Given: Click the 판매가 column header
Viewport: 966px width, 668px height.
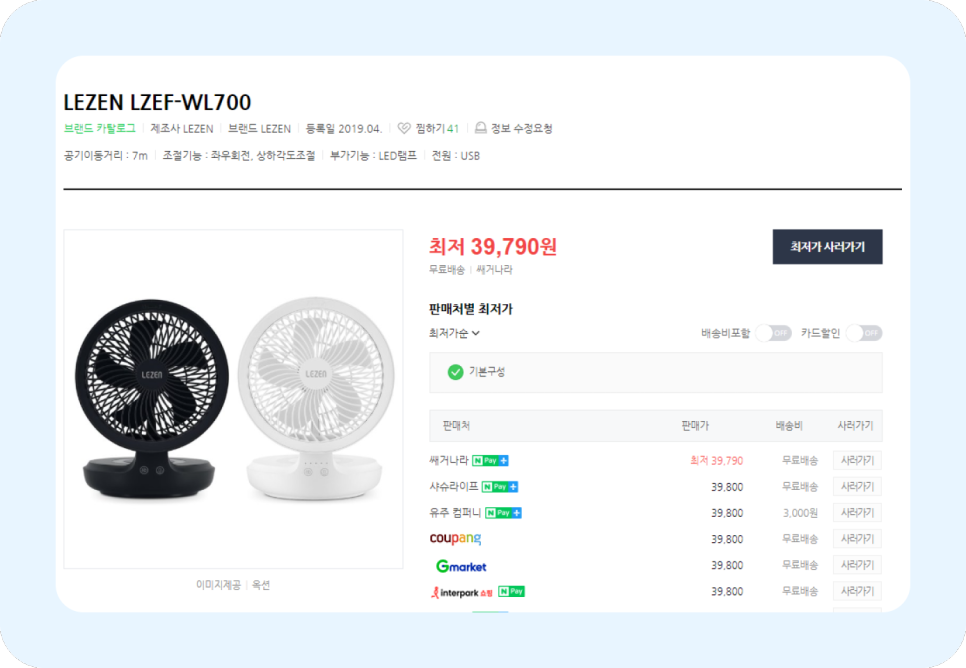Looking at the screenshot, I should click(x=695, y=426).
